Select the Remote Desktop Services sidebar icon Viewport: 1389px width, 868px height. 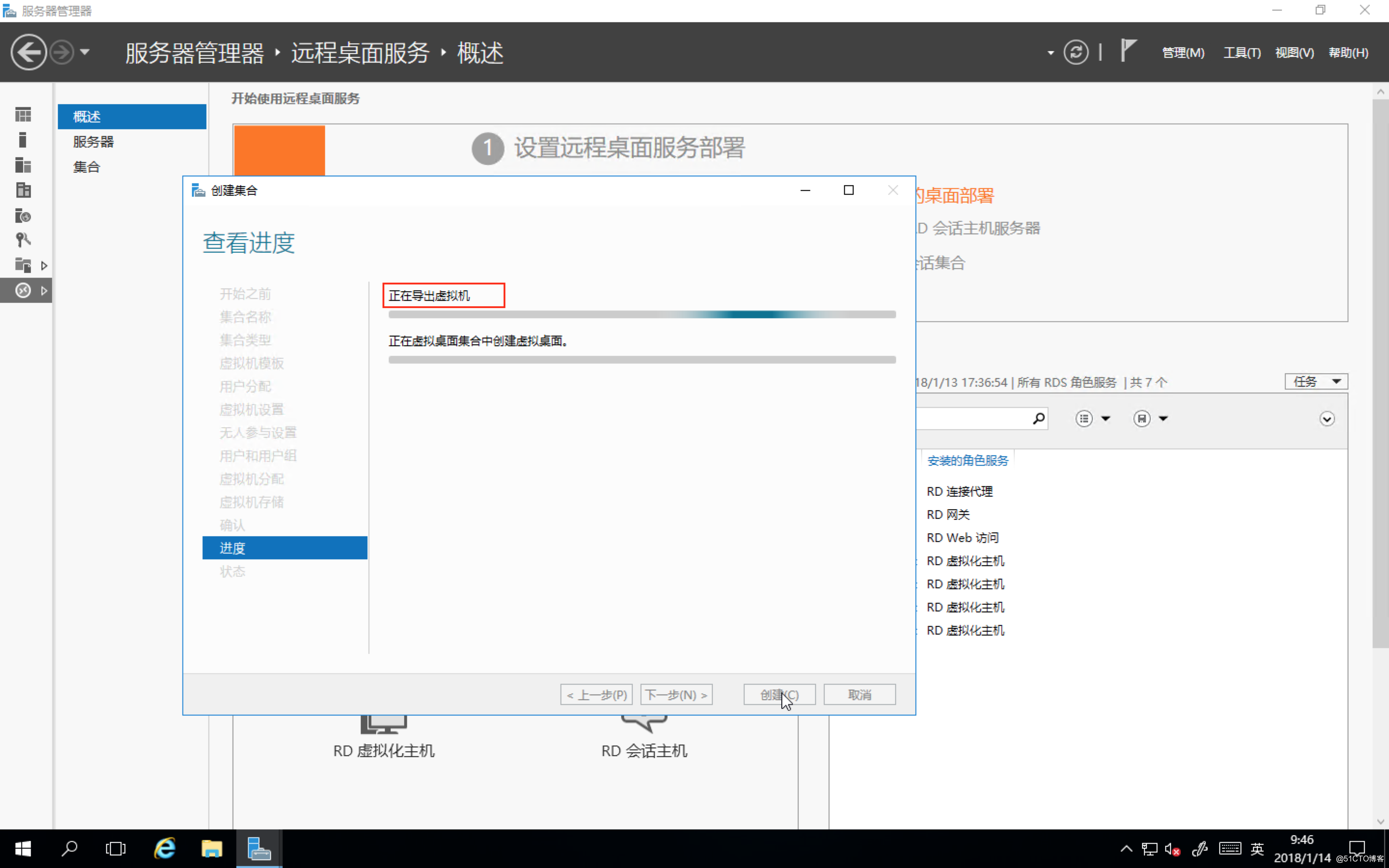tap(23, 290)
